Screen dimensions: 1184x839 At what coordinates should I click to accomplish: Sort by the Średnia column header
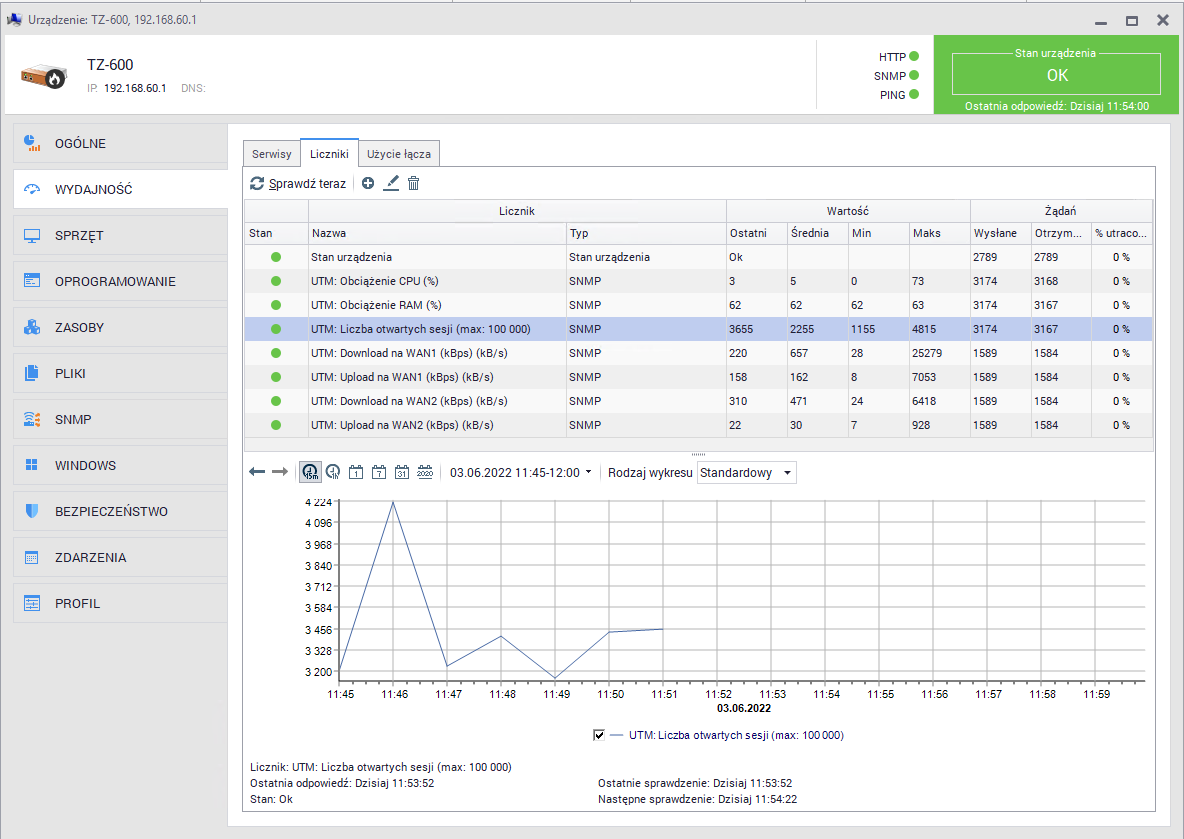tap(817, 233)
